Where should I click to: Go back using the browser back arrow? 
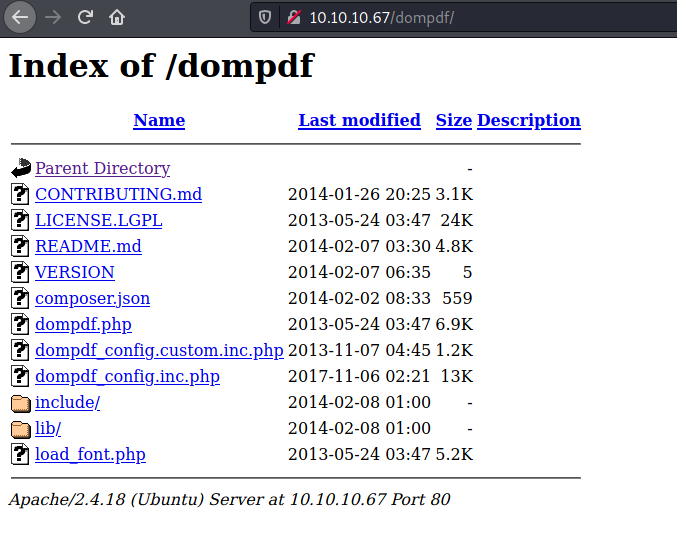(x=20, y=17)
